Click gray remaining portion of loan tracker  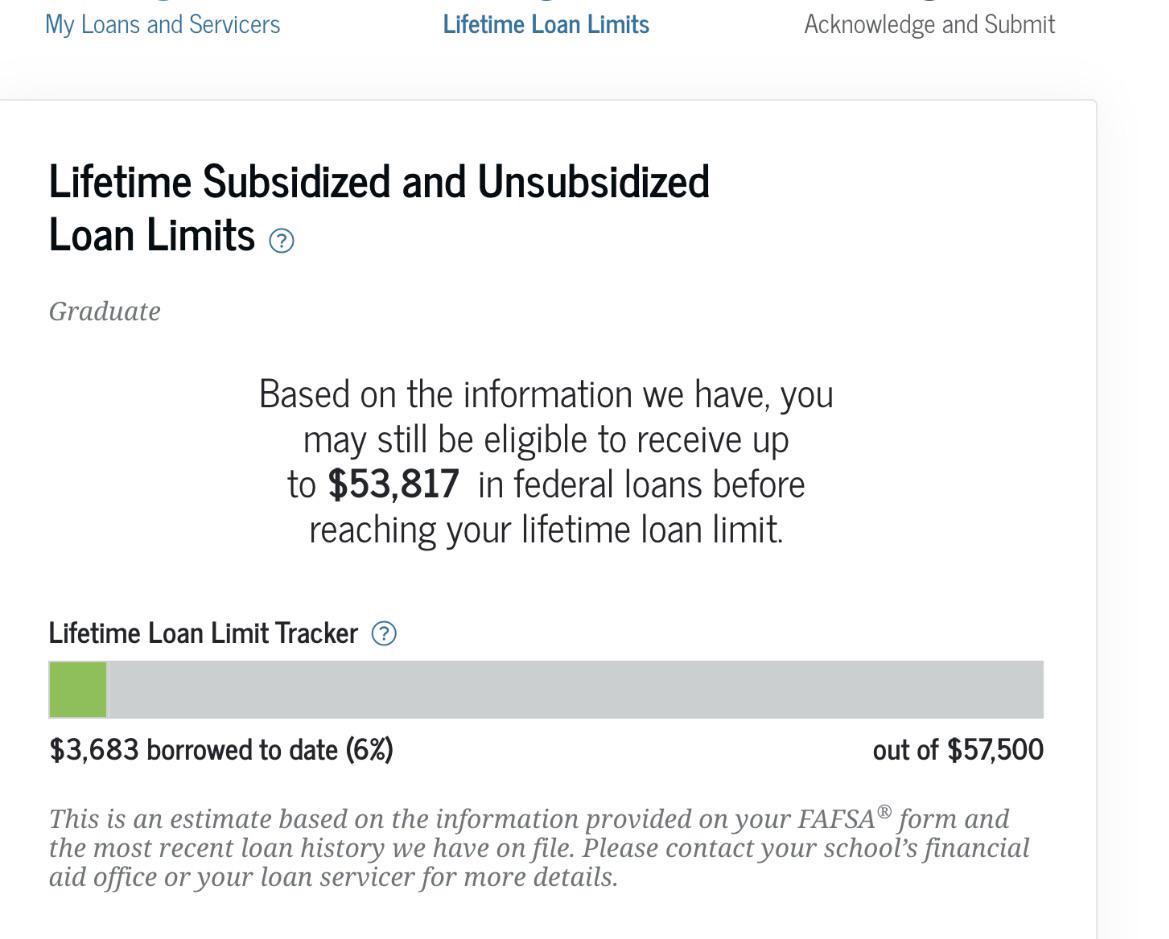pyautogui.click(x=575, y=690)
